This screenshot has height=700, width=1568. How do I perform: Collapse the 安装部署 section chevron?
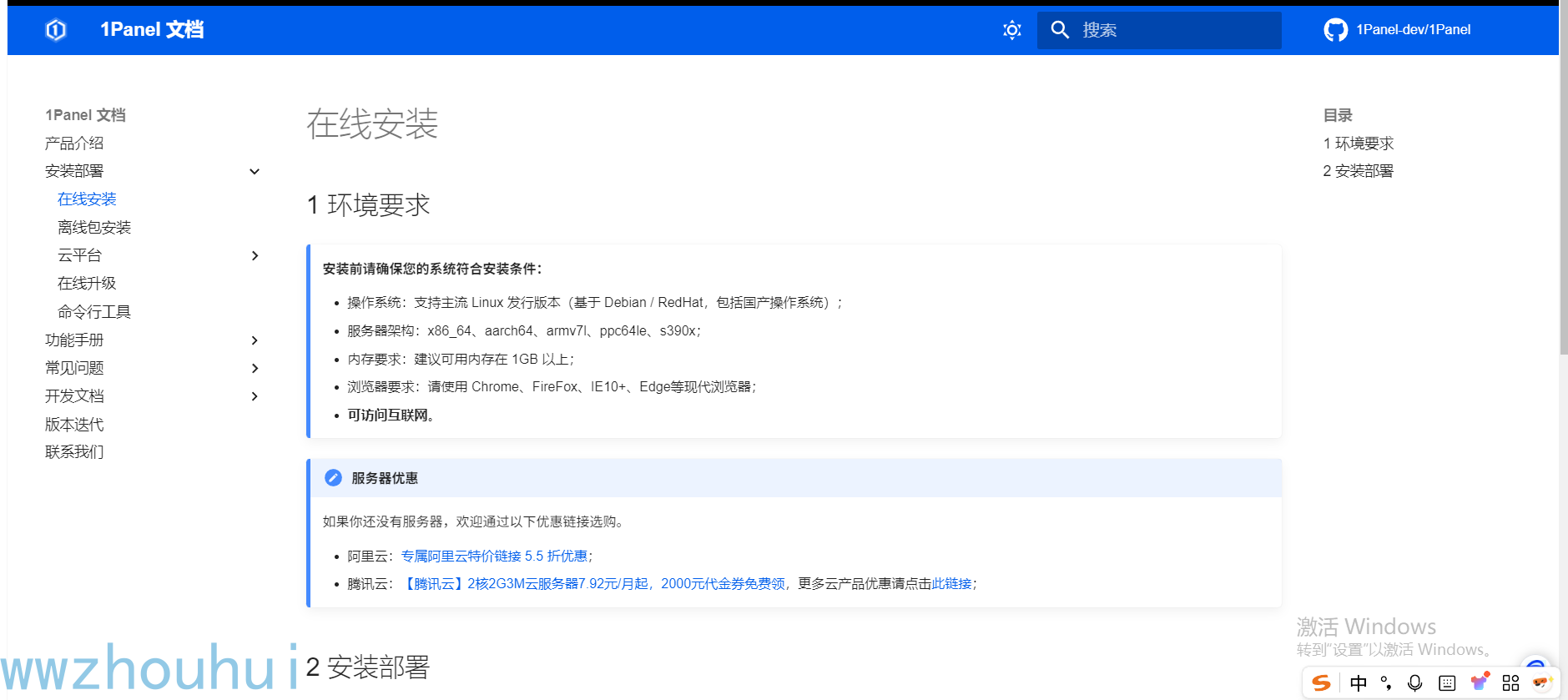[x=255, y=172]
